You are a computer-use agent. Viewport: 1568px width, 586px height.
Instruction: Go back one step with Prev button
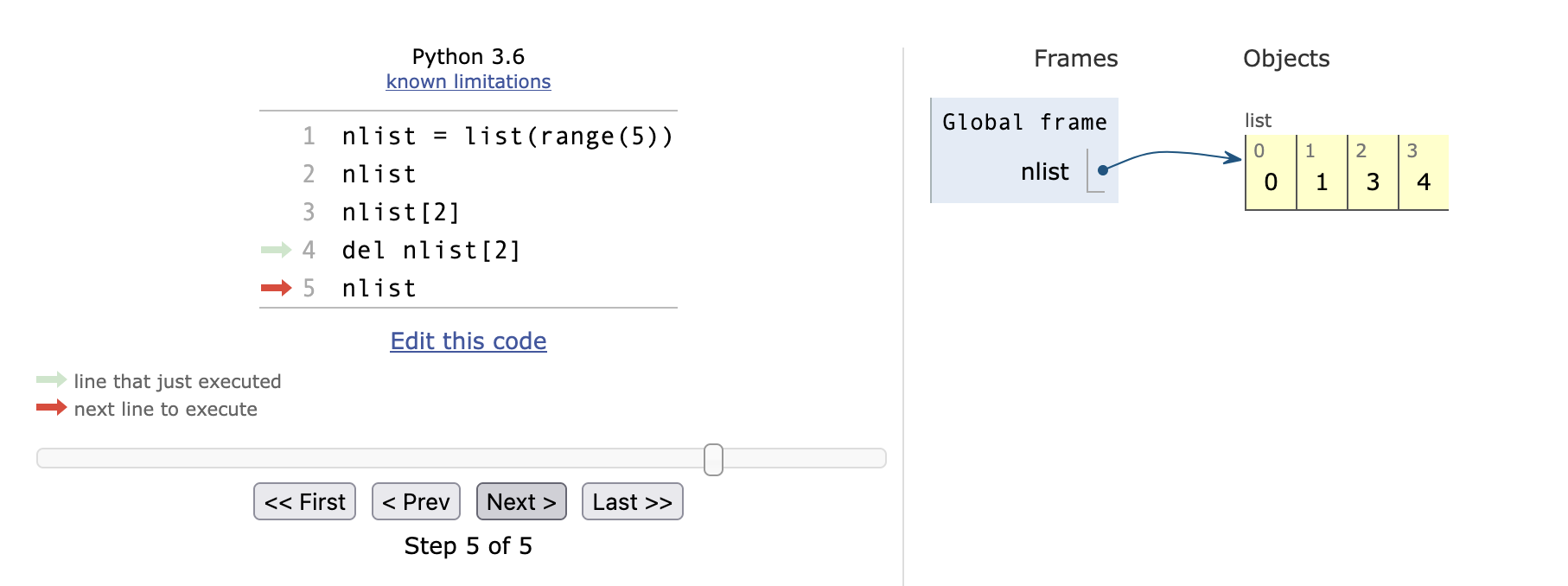[416, 501]
